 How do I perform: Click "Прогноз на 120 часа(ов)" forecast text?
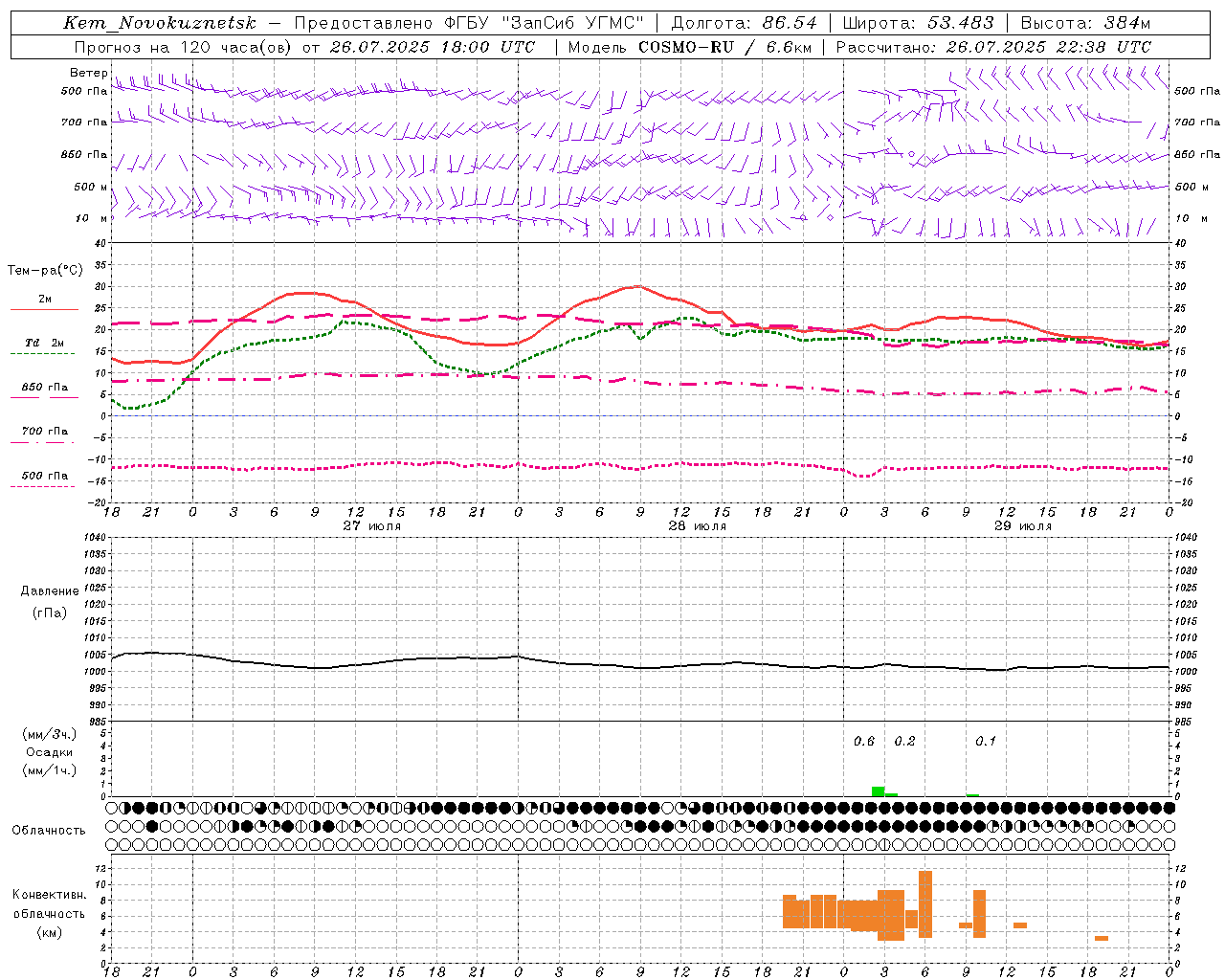click(x=182, y=47)
